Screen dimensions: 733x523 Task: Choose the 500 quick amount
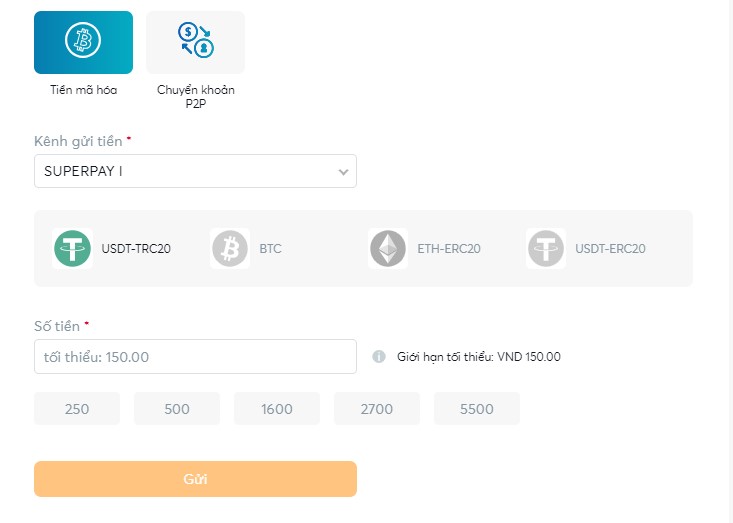177,409
